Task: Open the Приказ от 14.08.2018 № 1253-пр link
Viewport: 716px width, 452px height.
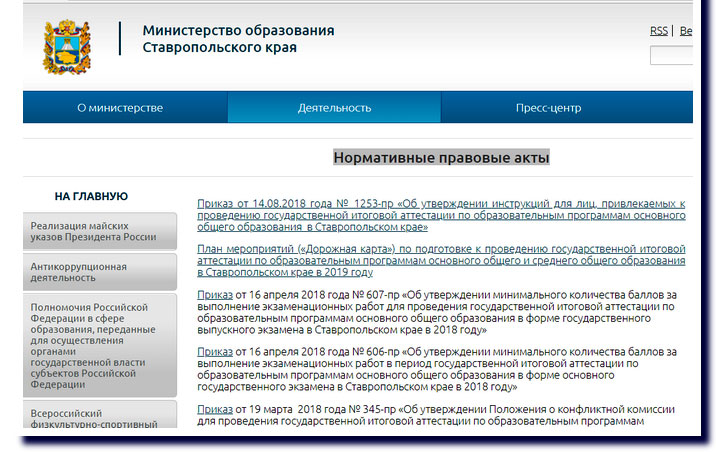Action: (440, 215)
